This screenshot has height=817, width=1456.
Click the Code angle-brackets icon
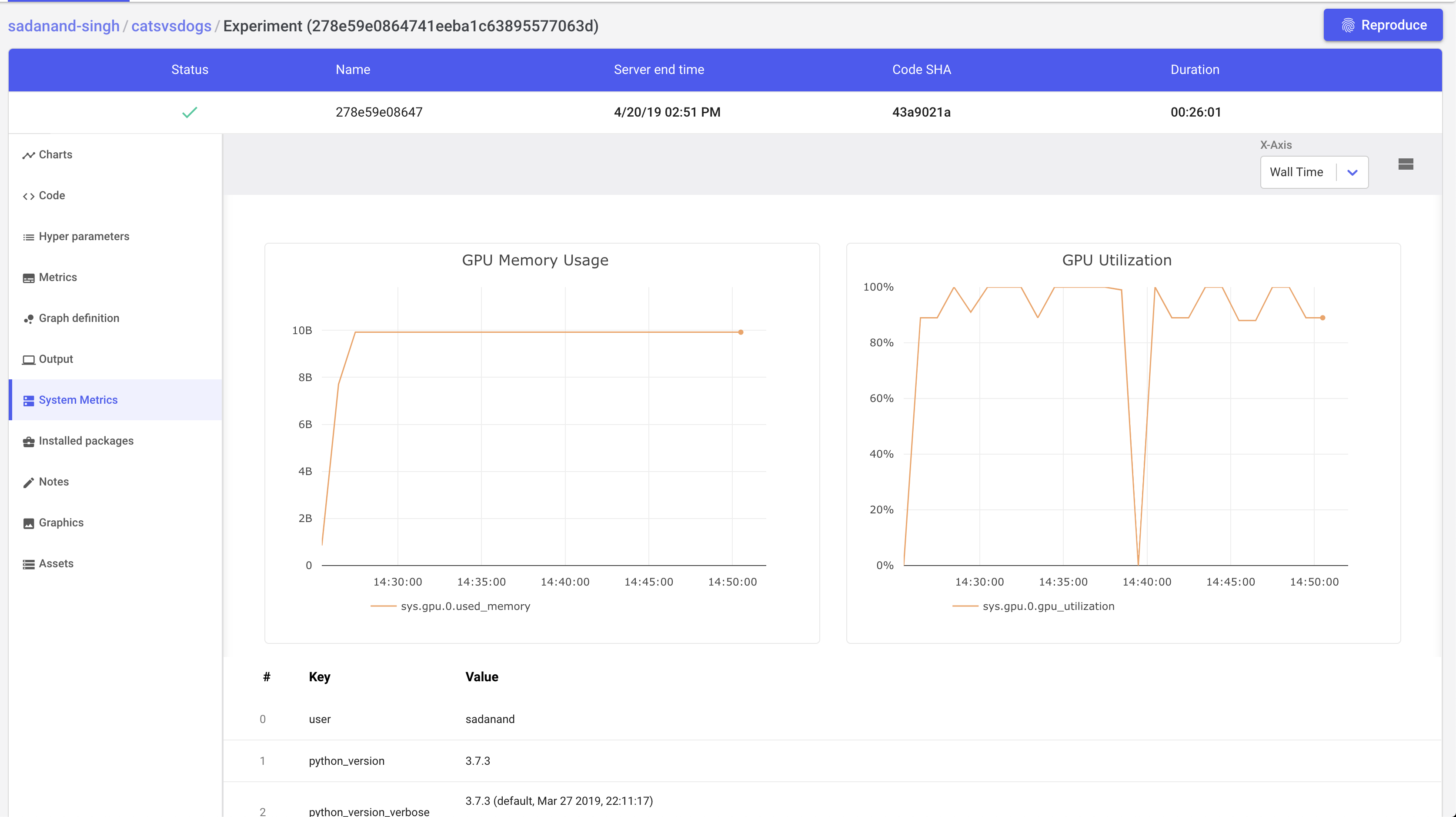28,196
